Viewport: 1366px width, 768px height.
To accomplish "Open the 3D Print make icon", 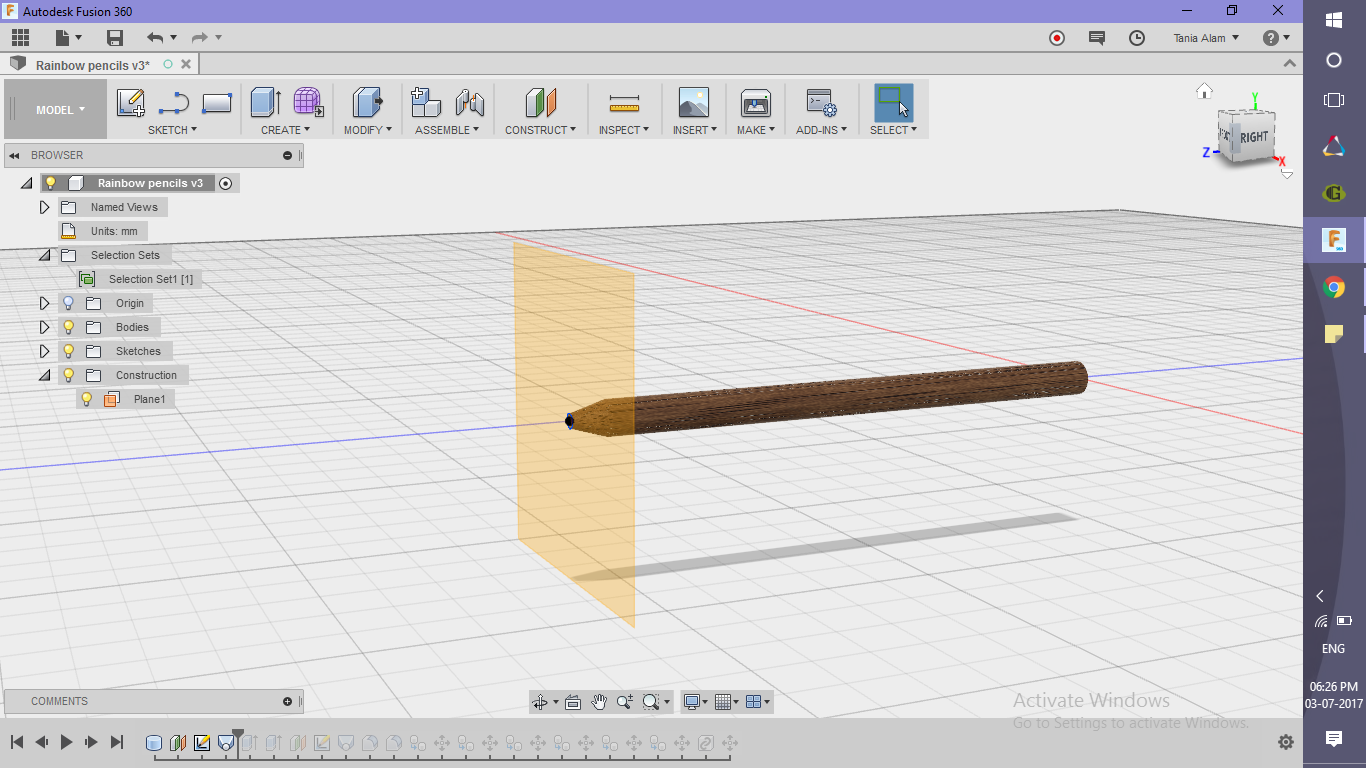I will coord(755,103).
